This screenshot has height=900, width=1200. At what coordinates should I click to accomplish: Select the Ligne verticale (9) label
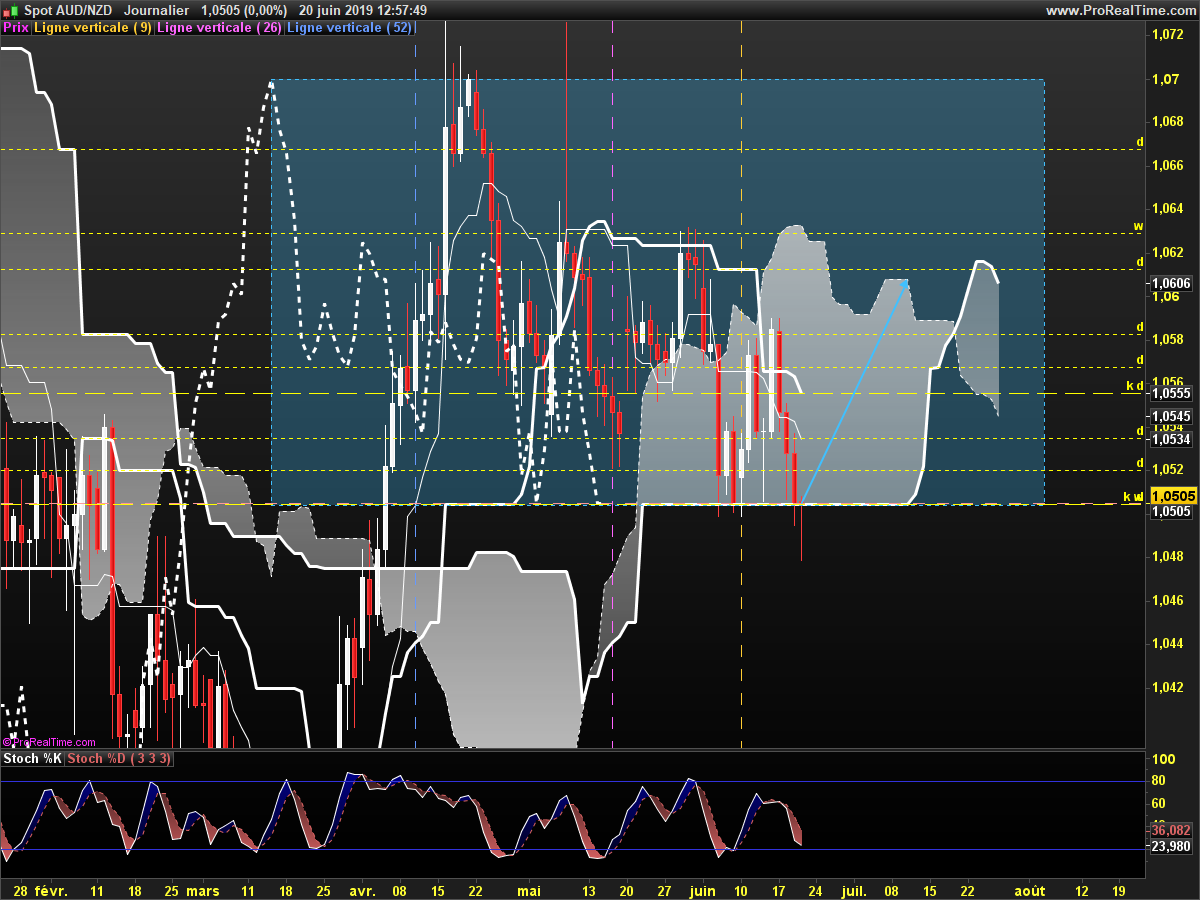point(93,28)
